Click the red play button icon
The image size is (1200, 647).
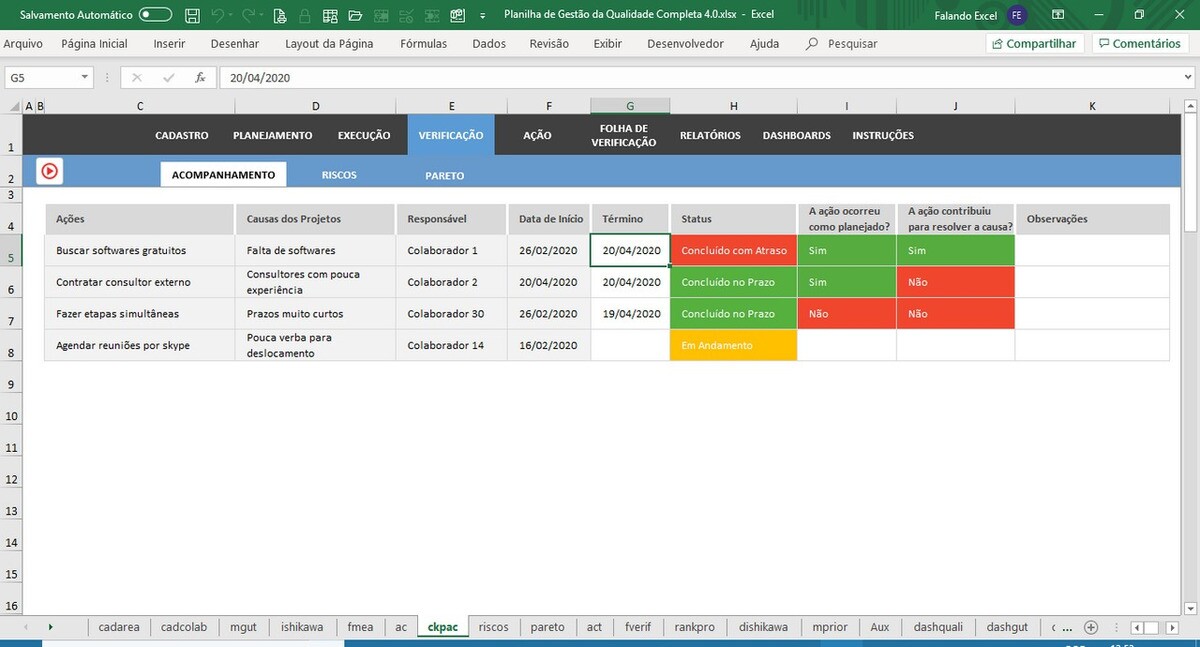(x=49, y=171)
